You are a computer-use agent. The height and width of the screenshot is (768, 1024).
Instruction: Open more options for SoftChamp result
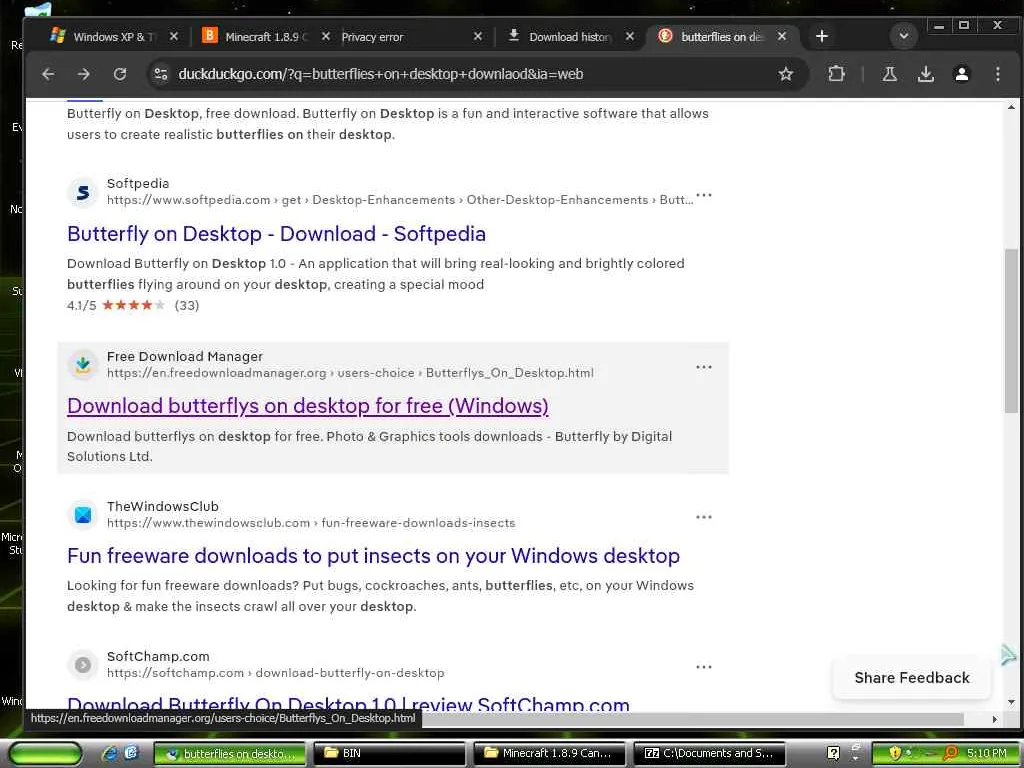(x=704, y=667)
